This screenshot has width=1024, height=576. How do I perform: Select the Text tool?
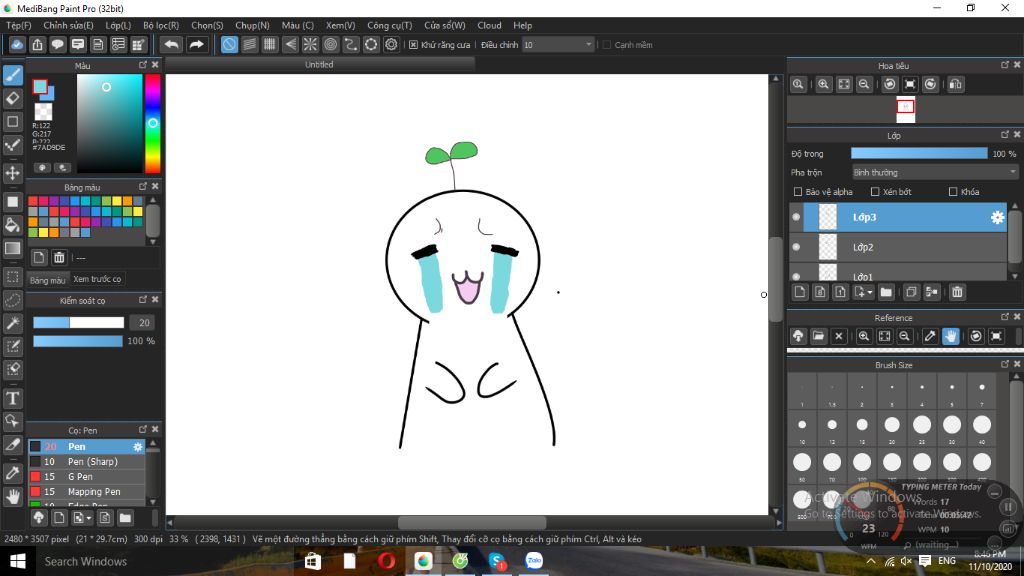click(x=12, y=398)
